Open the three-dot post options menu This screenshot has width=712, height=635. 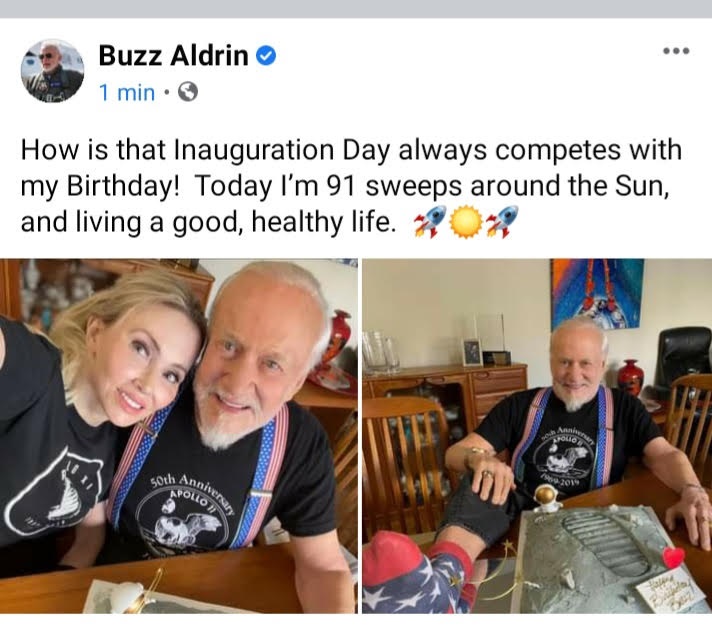point(676,51)
